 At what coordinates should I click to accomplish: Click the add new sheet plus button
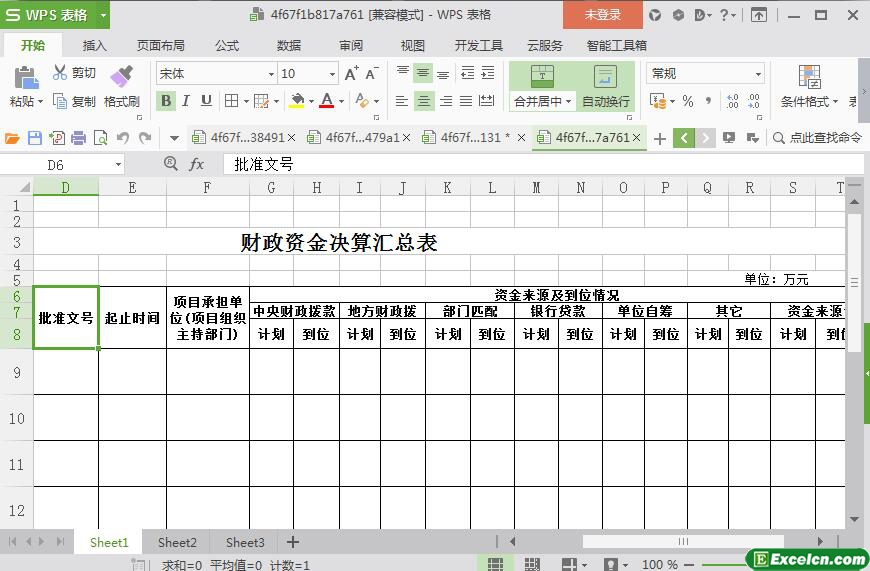[x=293, y=542]
